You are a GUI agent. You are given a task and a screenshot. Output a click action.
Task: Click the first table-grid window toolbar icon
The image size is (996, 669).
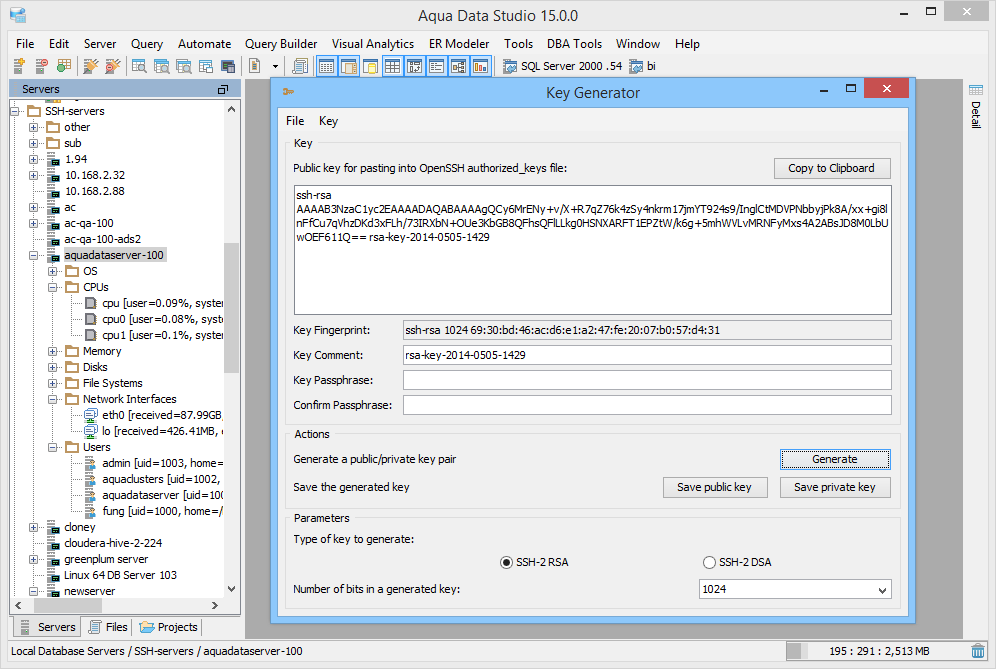click(326, 65)
